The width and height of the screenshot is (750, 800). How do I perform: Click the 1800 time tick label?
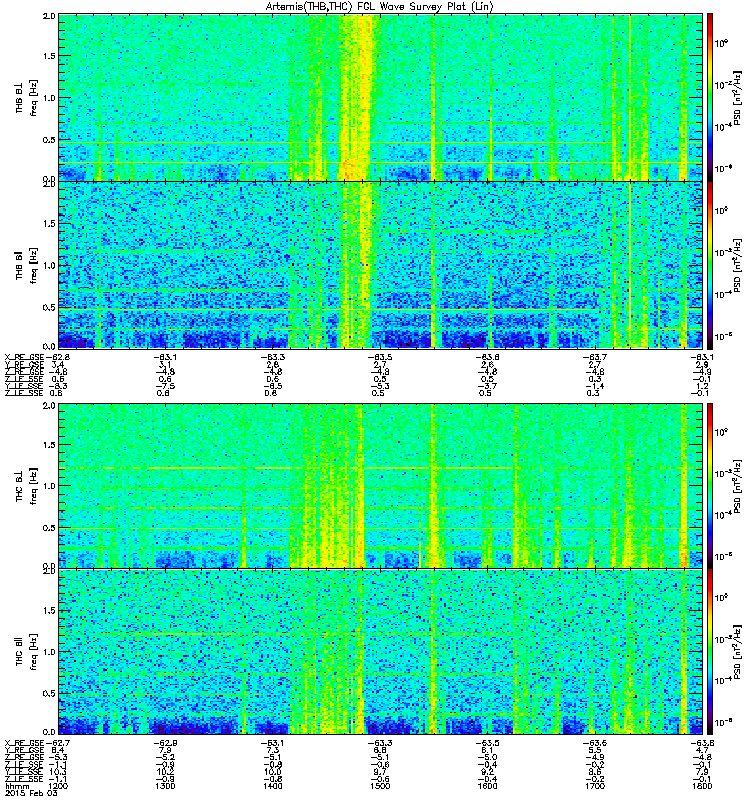coord(703,786)
